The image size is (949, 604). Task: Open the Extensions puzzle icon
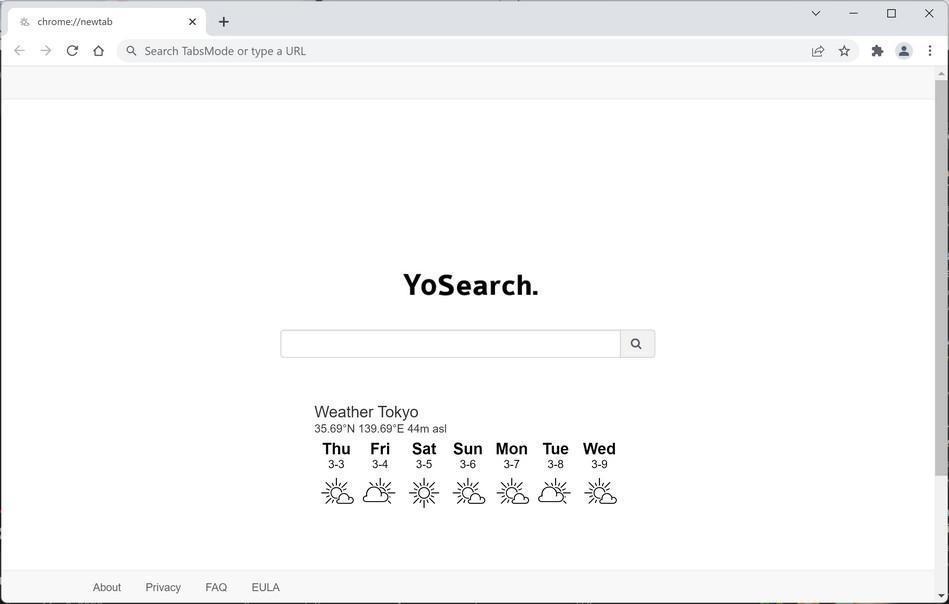[x=877, y=51]
